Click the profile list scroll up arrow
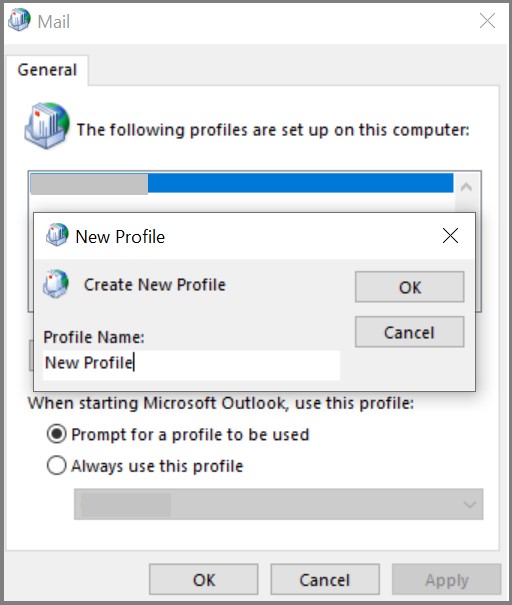The height and width of the screenshot is (605, 512). click(x=466, y=187)
